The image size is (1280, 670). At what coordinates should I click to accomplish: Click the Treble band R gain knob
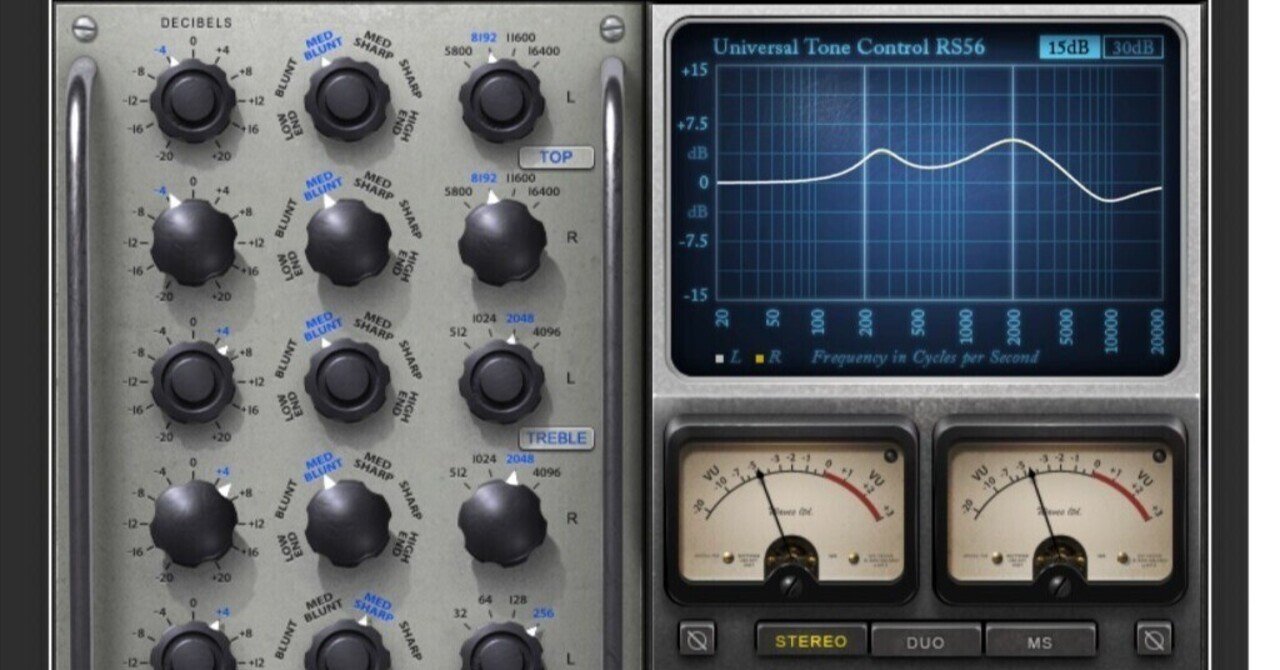click(x=193, y=522)
